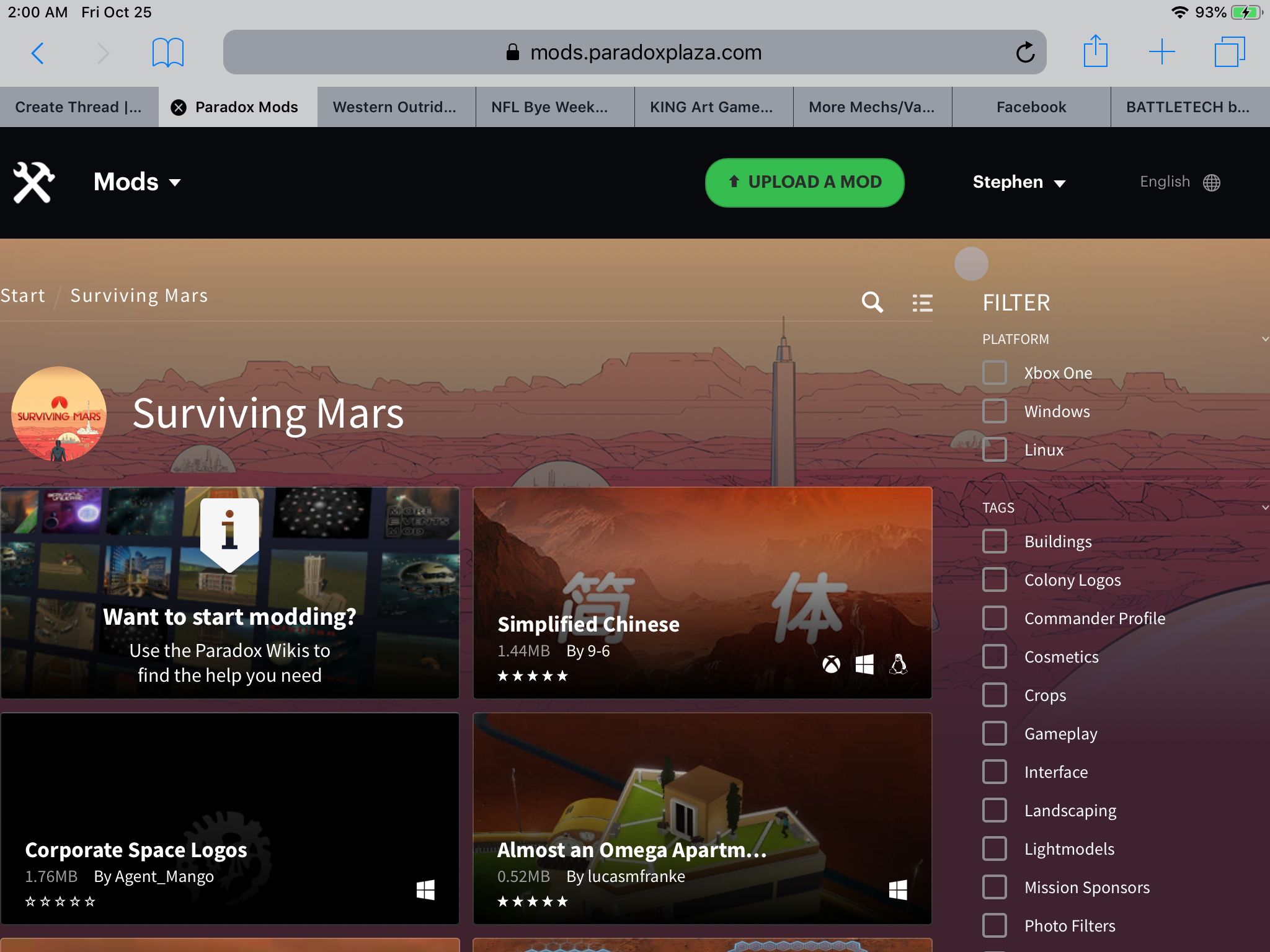
Task: Switch to the Facebook tab
Action: coord(1031,107)
